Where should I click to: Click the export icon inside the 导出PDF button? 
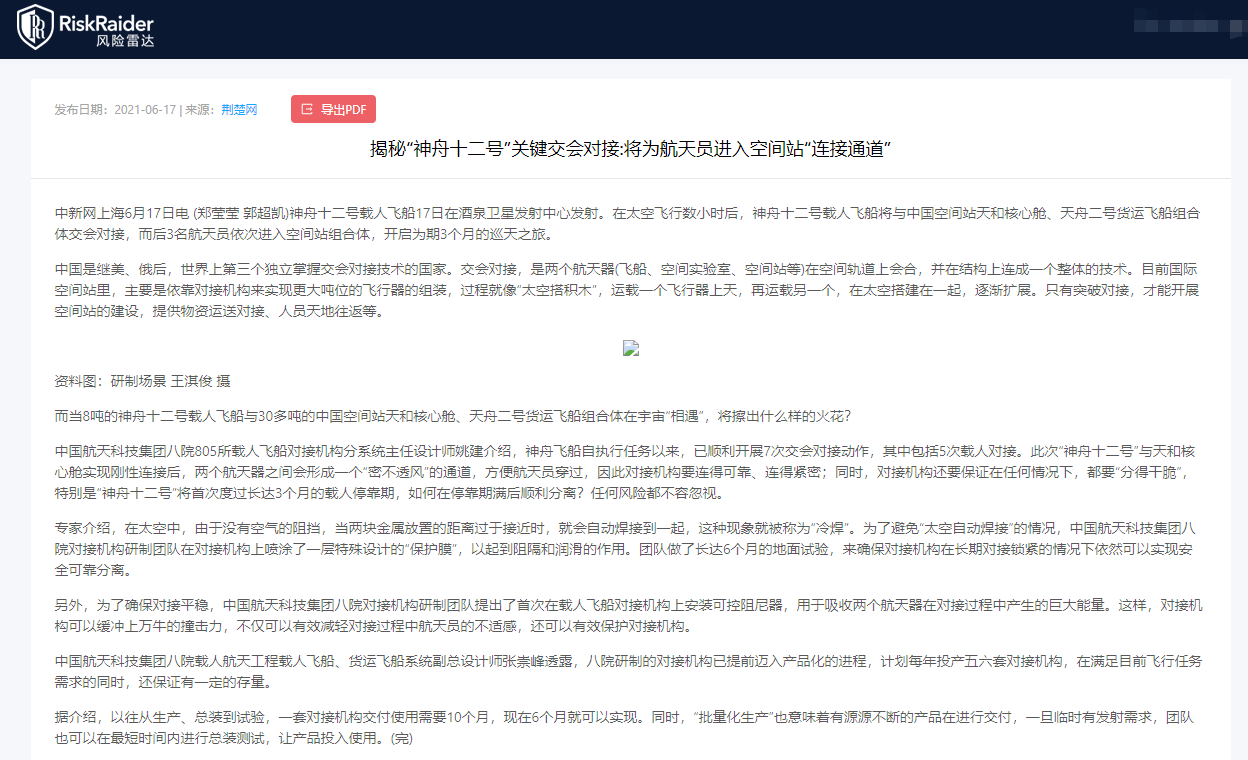coord(307,110)
